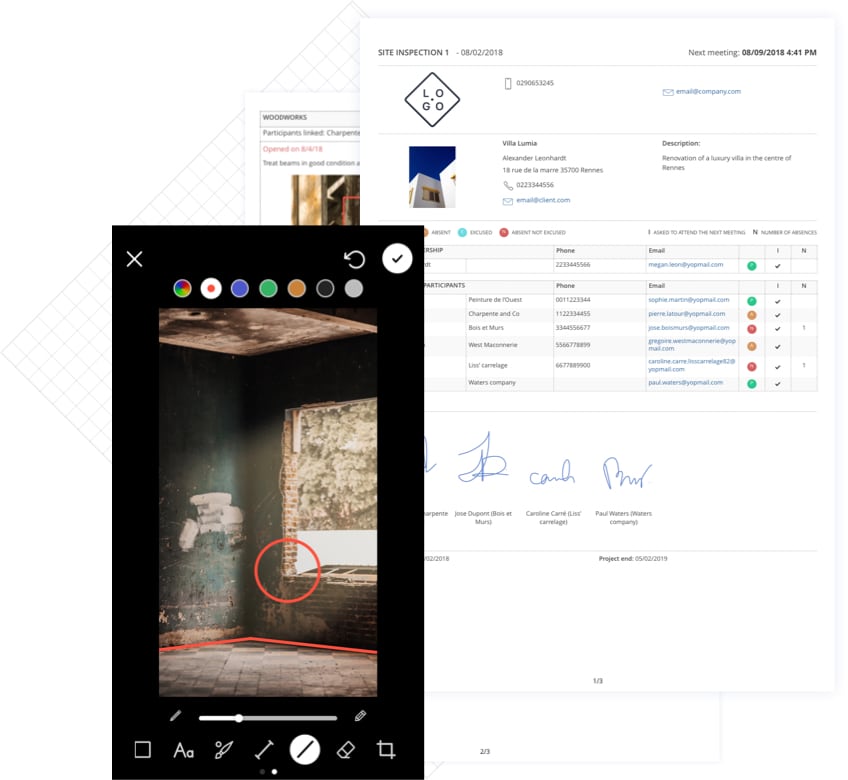
Task: Click Caroline Carré's signature
Action: [x=552, y=473]
